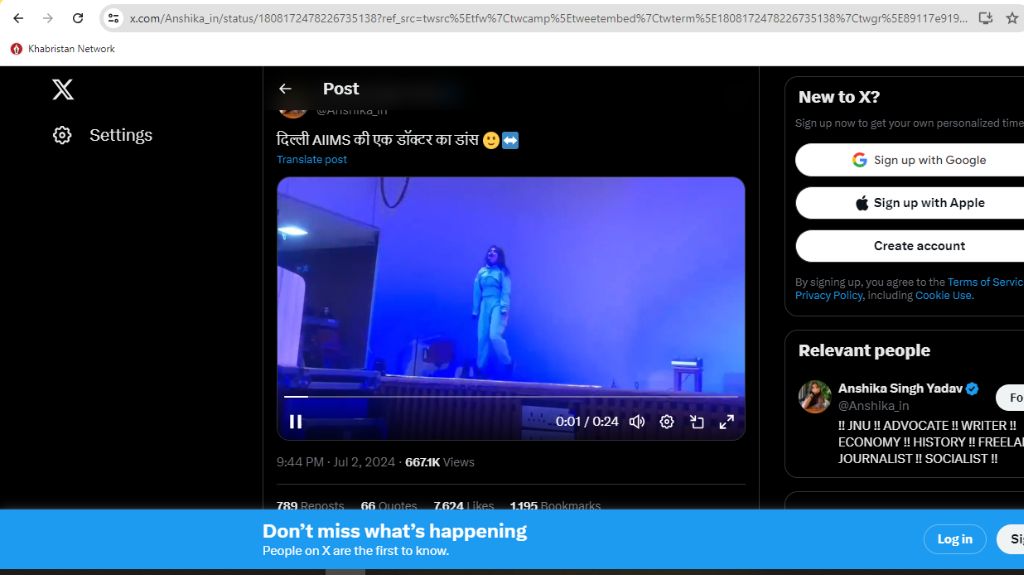Image resolution: width=1024 pixels, height=575 pixels.
Task: Click the Log in button in banner
Action: point(954,539)
